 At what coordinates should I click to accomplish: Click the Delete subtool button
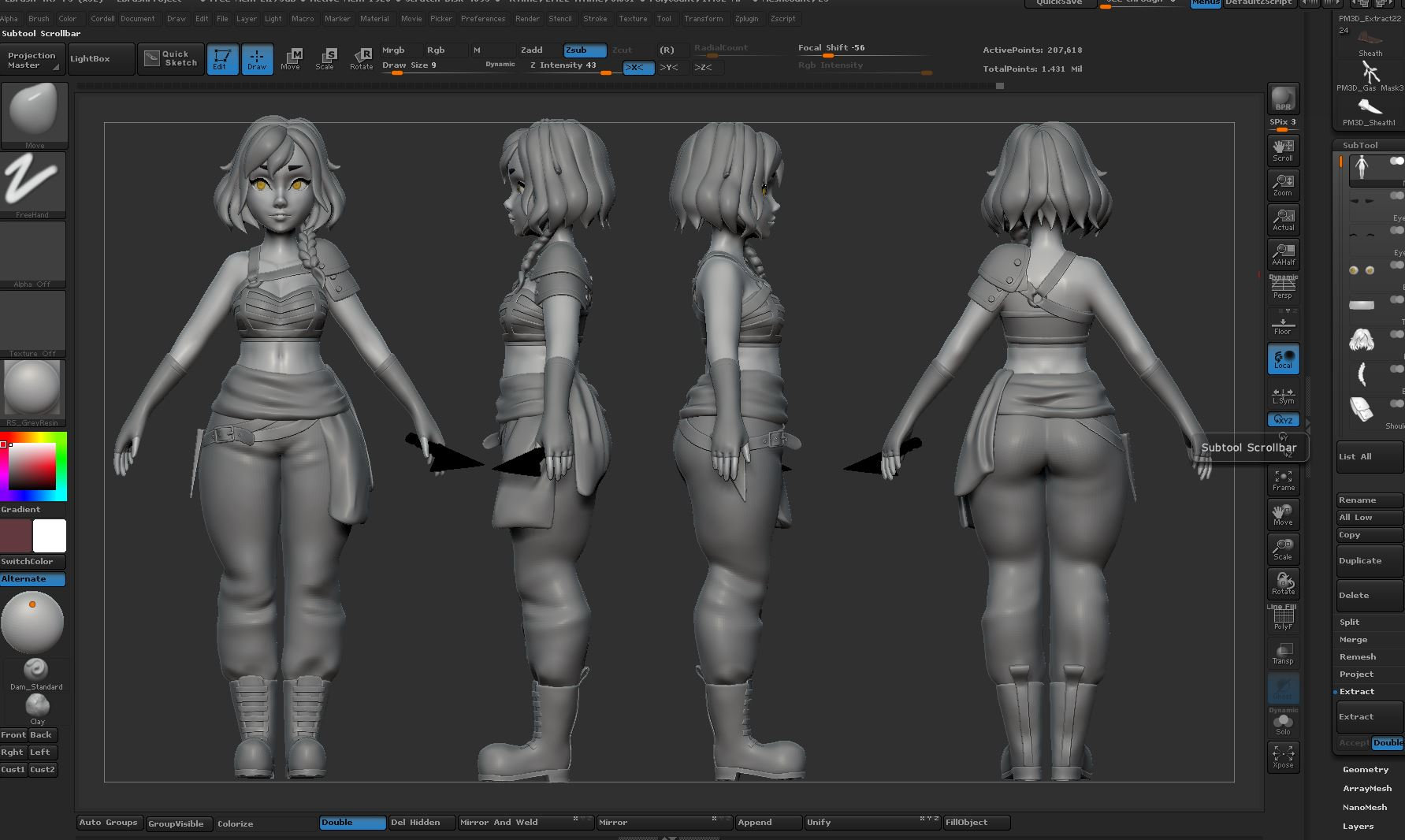[1370, 596]
